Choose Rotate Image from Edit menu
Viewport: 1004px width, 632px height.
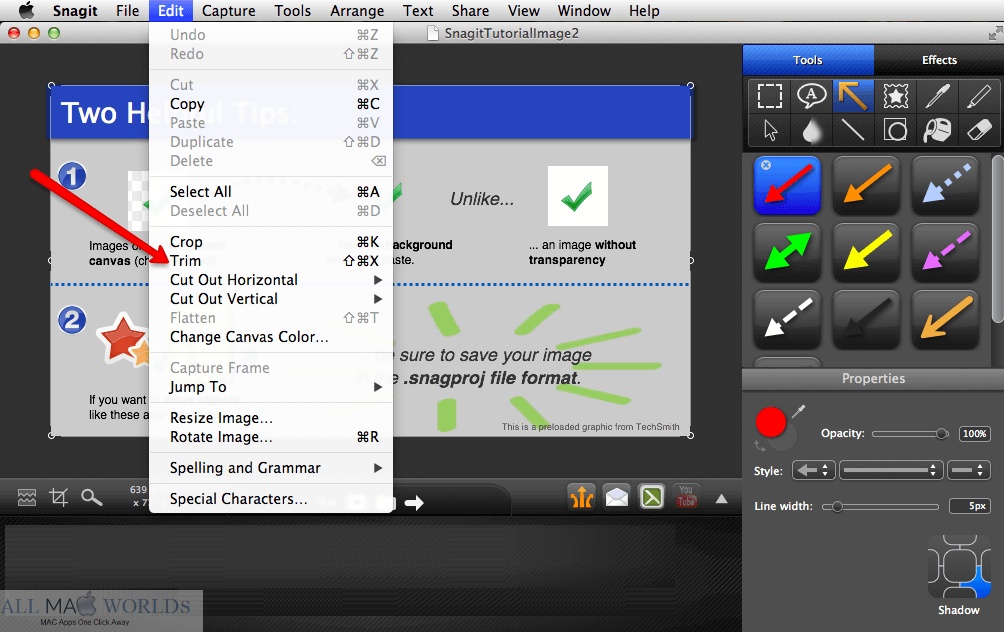tap(271, 437)
